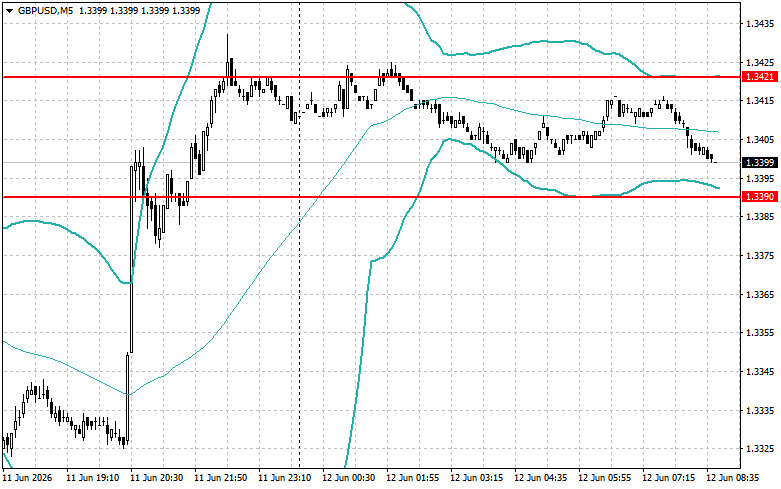Viewport: 781px width, 489px height.
Task: Select the 1.3395 price axis label
Action: pos(760,178)
